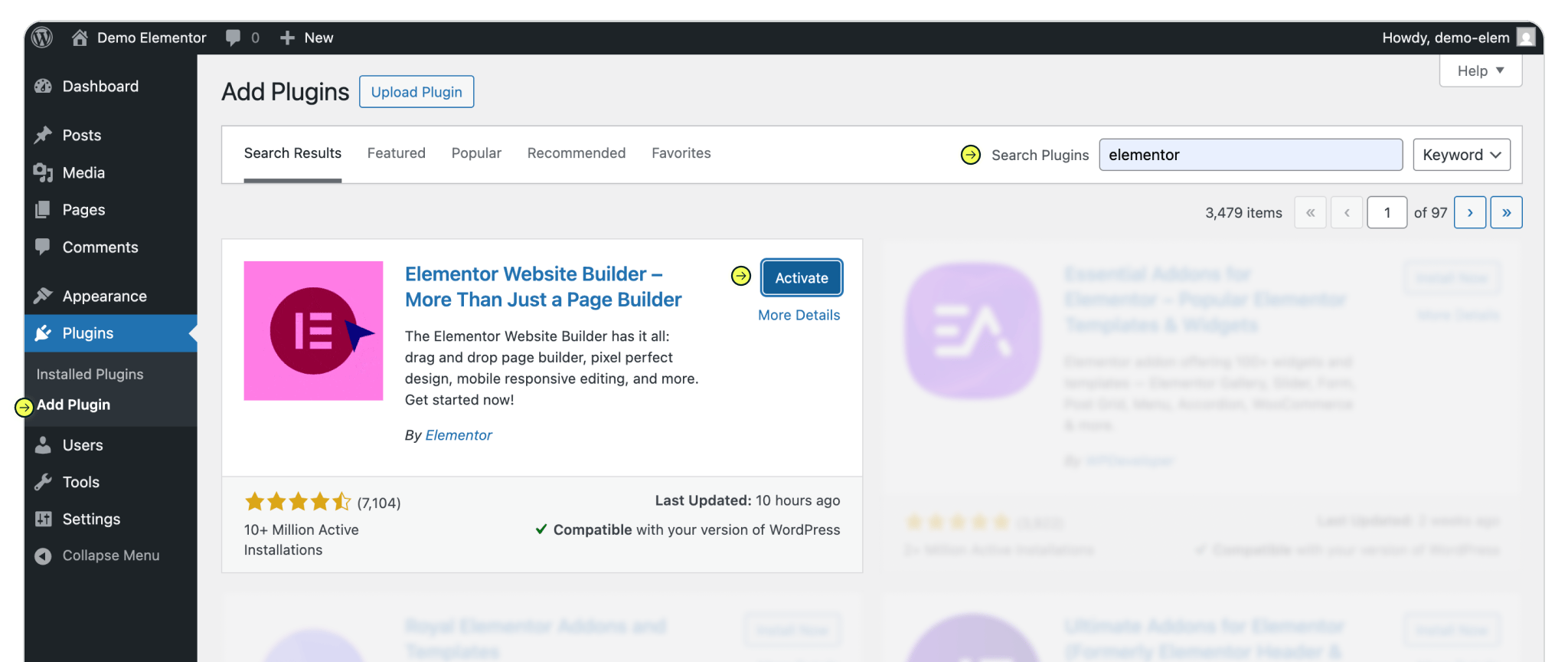Click the Elementor plugin logo thumbnail
Screen dimensions: 1568x662
coord(313,330)
